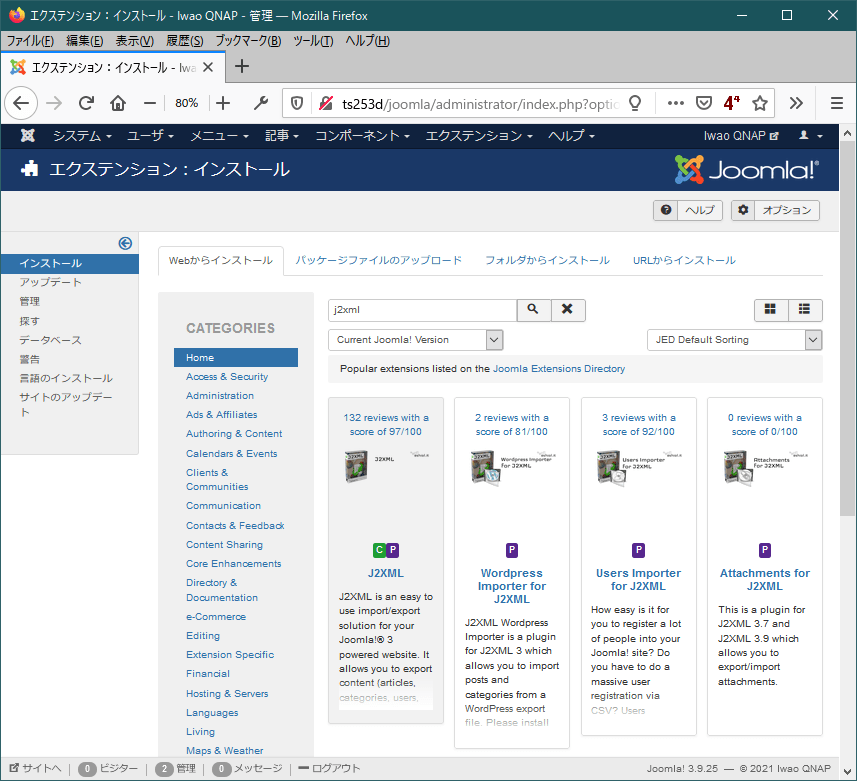Open the JED Default Sorting dropdown
This screenshot has width=857, height=781.
(x=735, y=340)
